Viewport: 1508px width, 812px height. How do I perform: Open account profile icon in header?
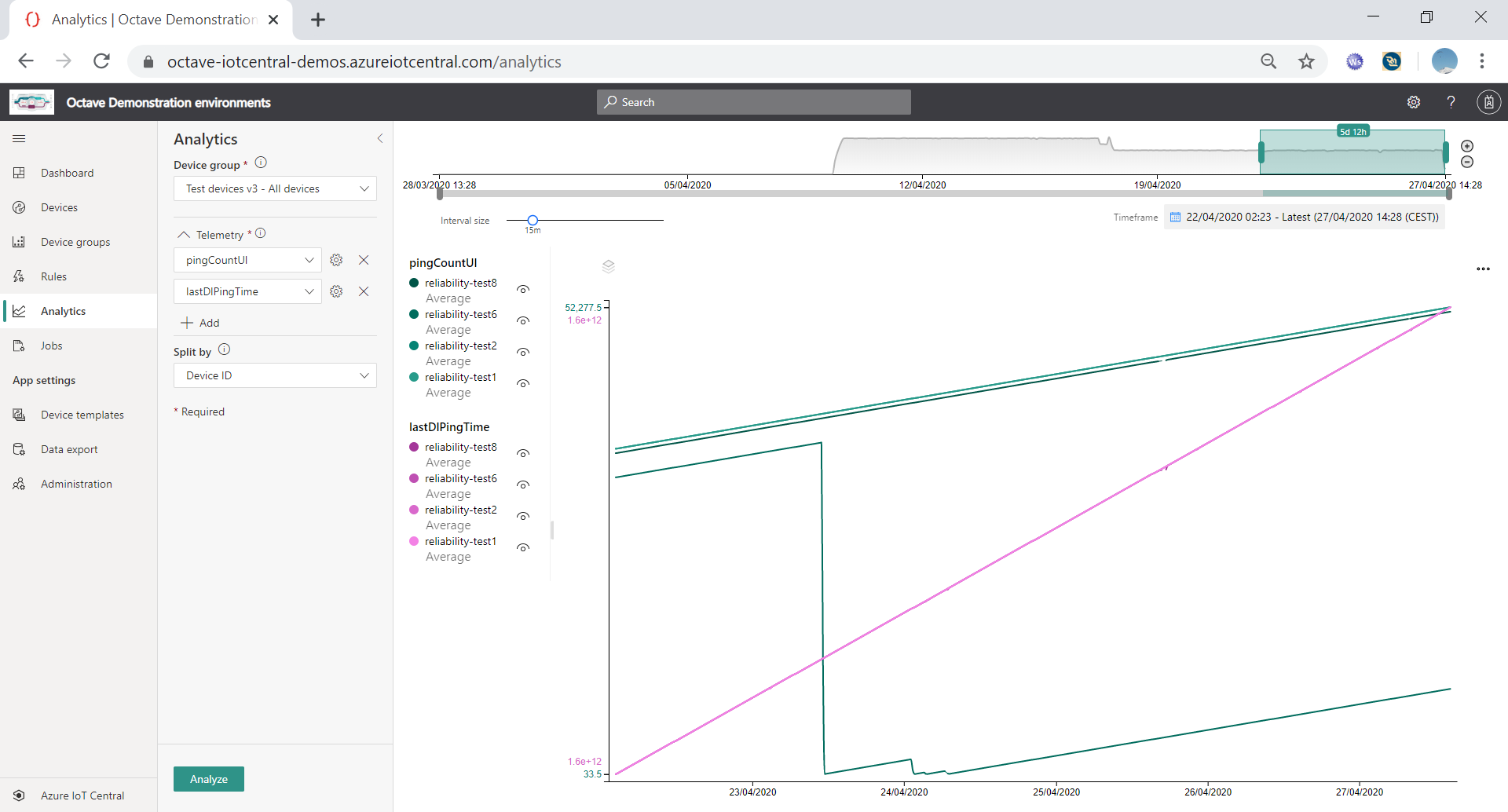(1488, 102)
